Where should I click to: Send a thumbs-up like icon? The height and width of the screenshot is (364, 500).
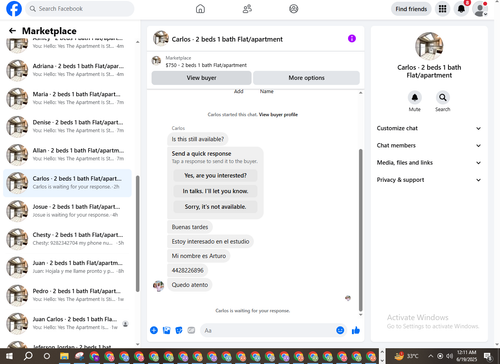[x=356, y=330]
